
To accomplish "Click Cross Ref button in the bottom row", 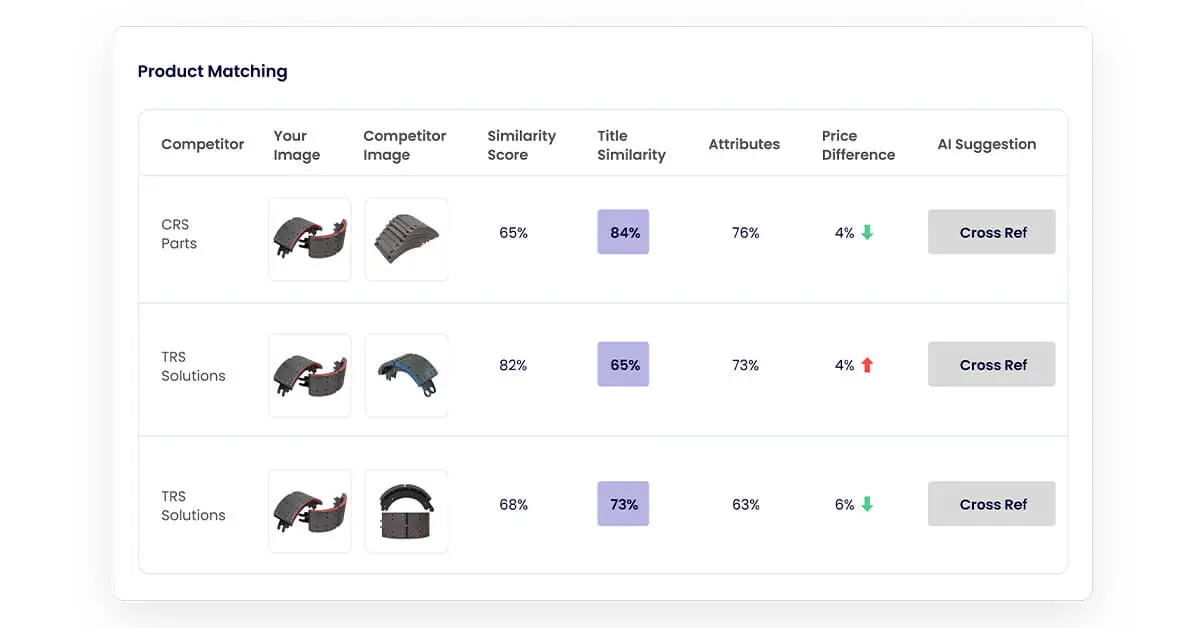I will click(992, 504).
